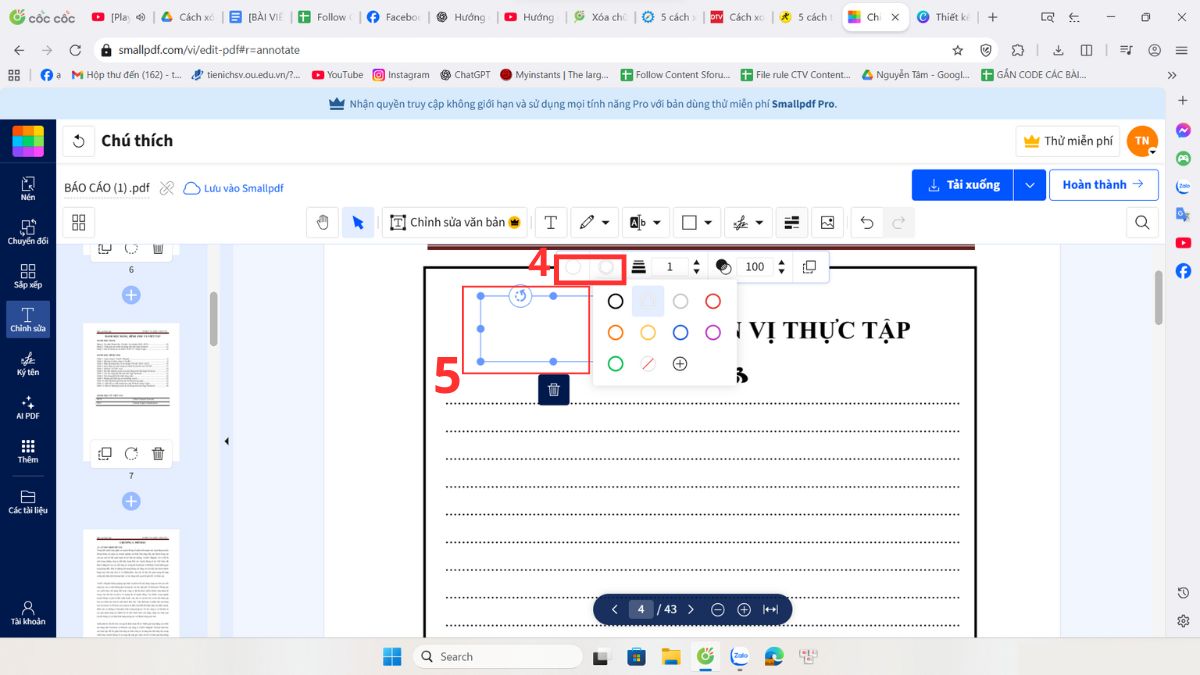The width and height of the screenshot is (1200, 675).
Task: Choose the add text T tool
Action: coord(550,222)
